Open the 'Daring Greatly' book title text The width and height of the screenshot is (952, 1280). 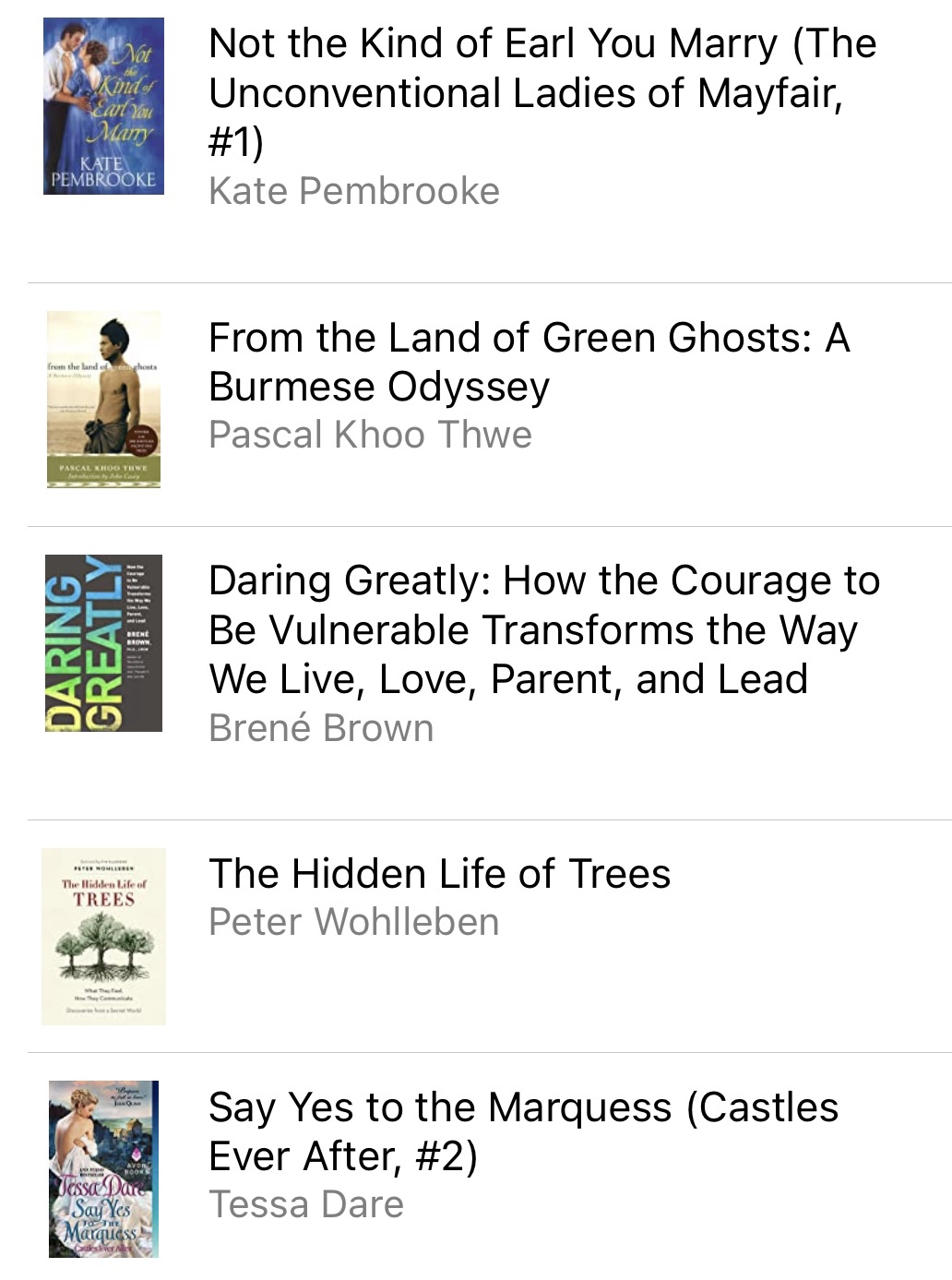click(x=544, y=581)
